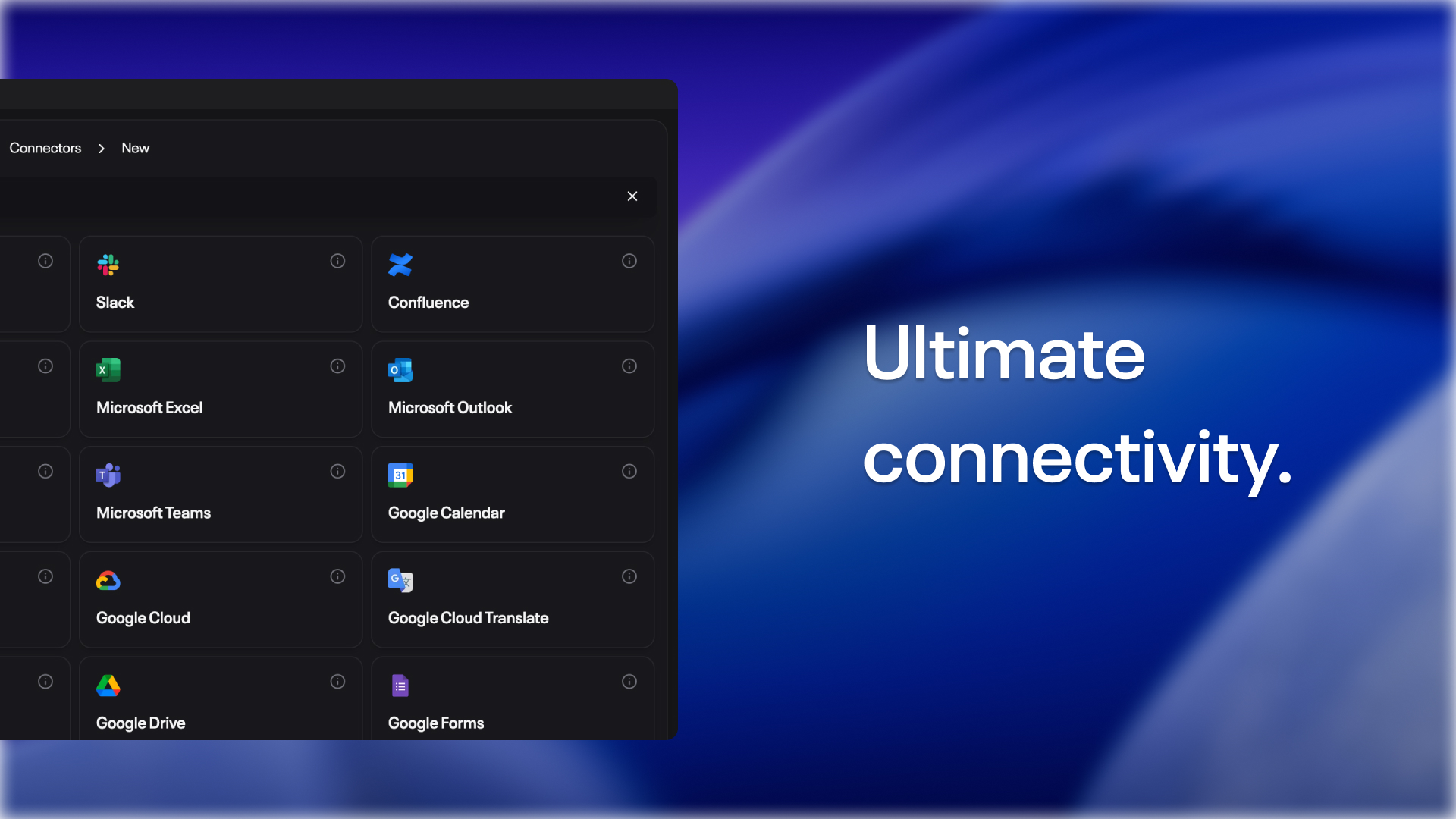This screenshot has height=819, width=1456.
Task: Show info for the Slack connector
Action: [337, 261]
